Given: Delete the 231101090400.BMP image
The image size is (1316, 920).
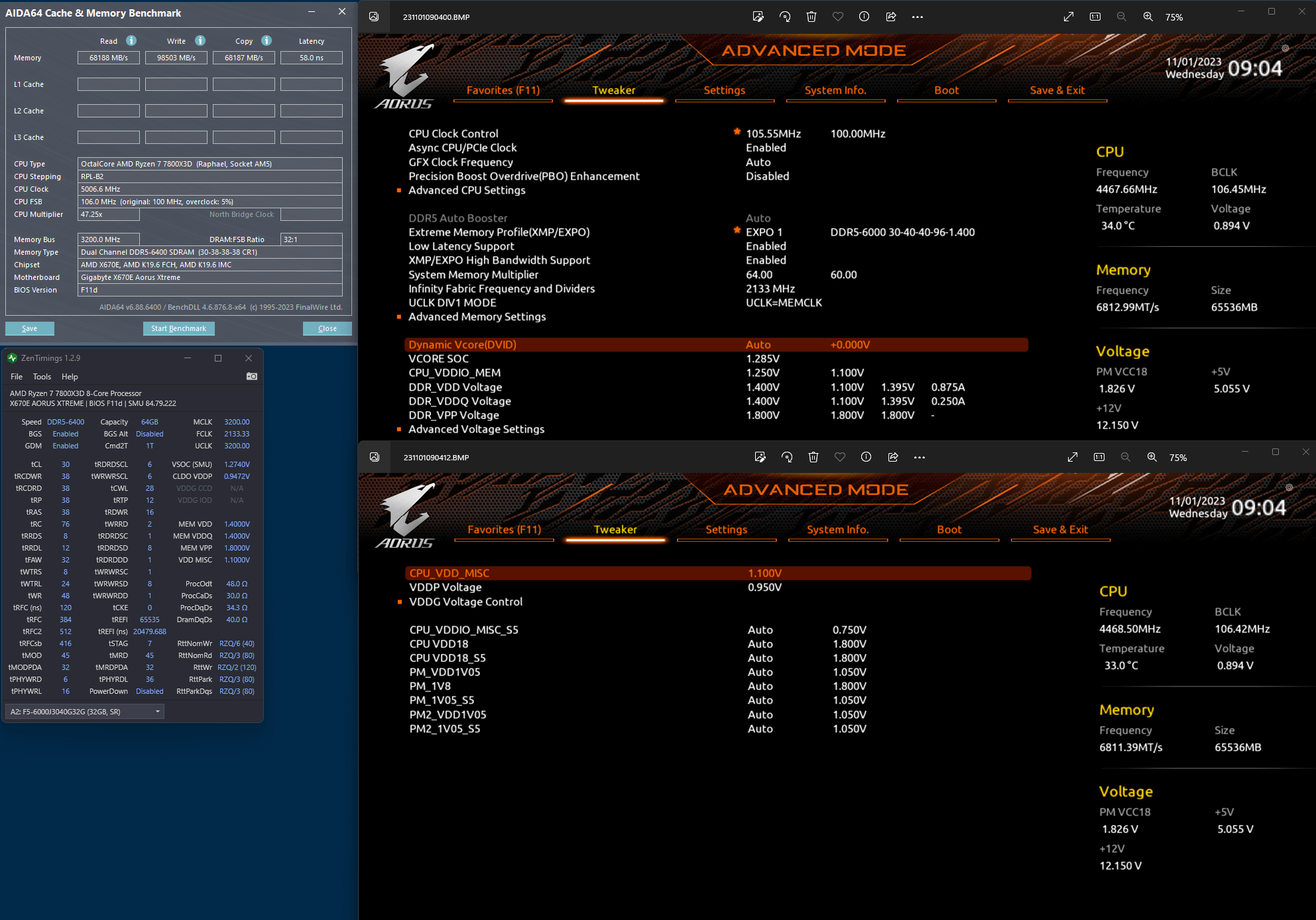Looking at the screenshot, I should pos(811,17).
